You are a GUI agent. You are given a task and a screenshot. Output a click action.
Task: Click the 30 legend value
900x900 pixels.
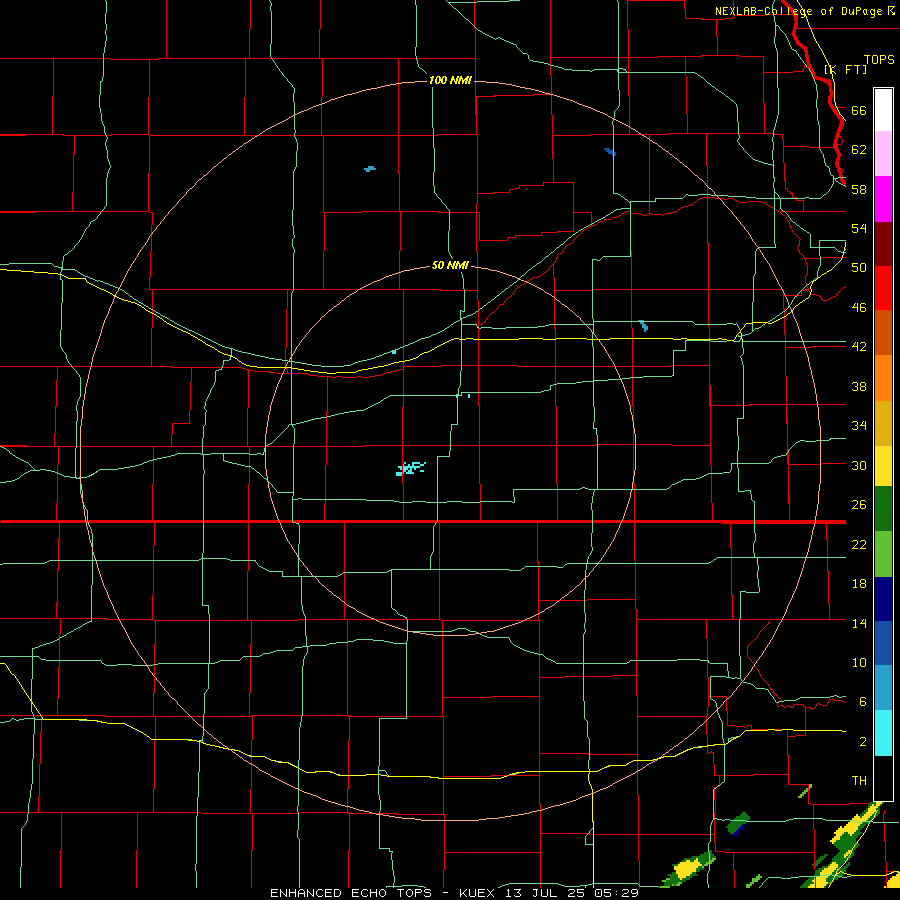coord(859,465)
